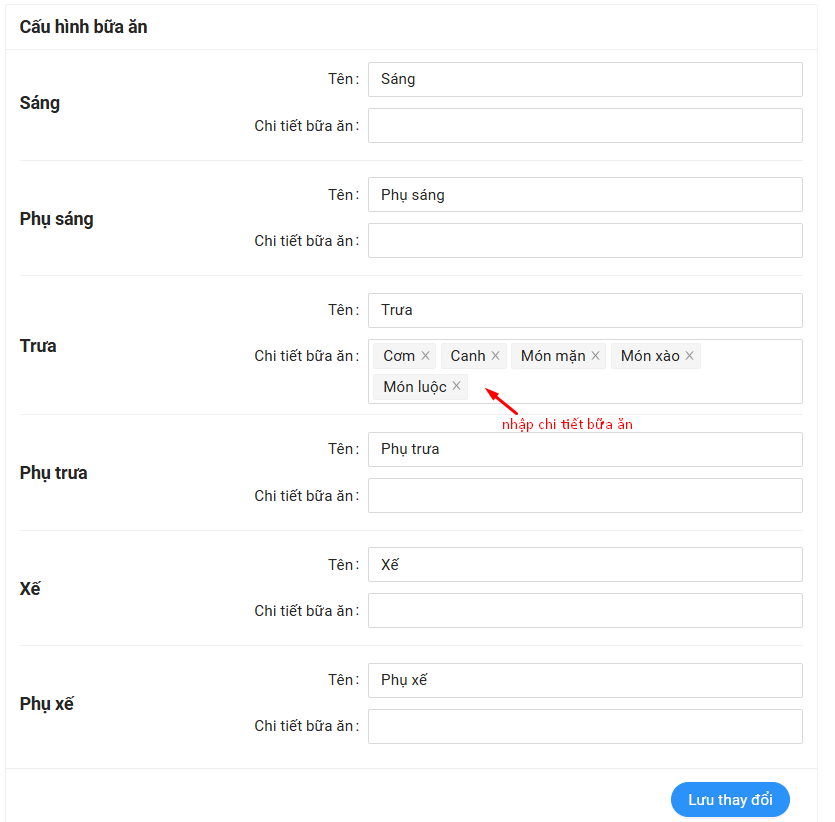Screen dimensions: 835x822
Task: Delete the Món mặn tag
Action: pos(596,356)
